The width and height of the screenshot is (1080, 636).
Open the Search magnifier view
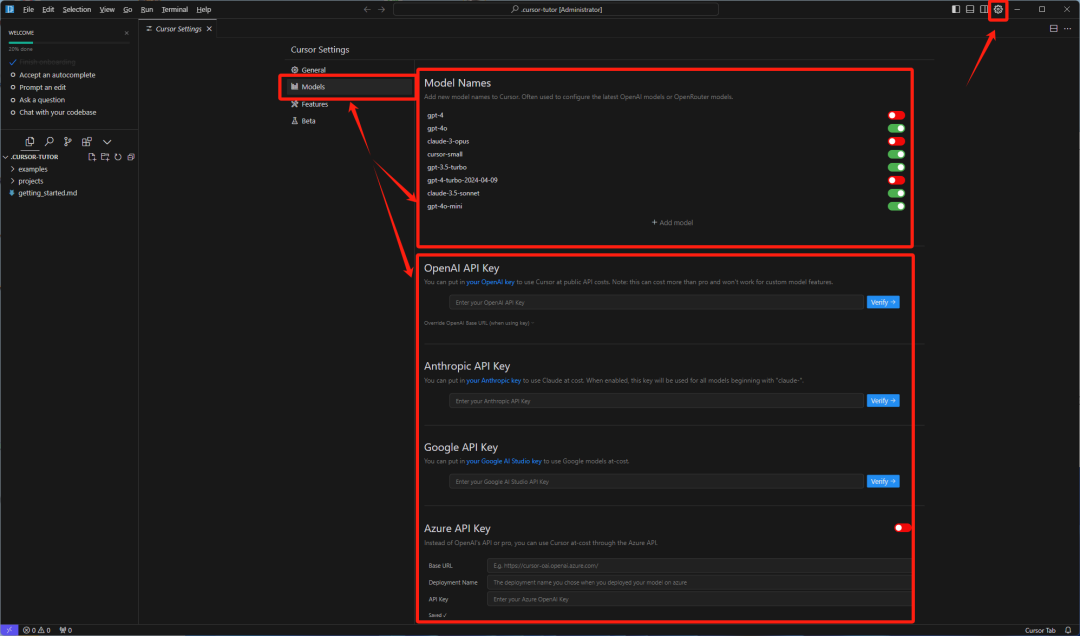[49, 142]
